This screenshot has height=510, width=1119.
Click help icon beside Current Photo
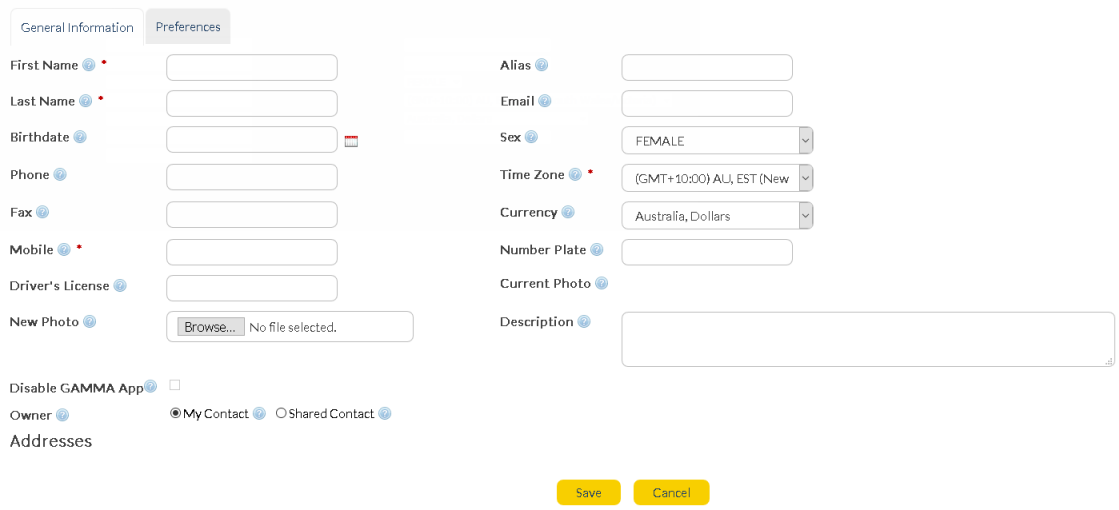[x=601, y=284]
